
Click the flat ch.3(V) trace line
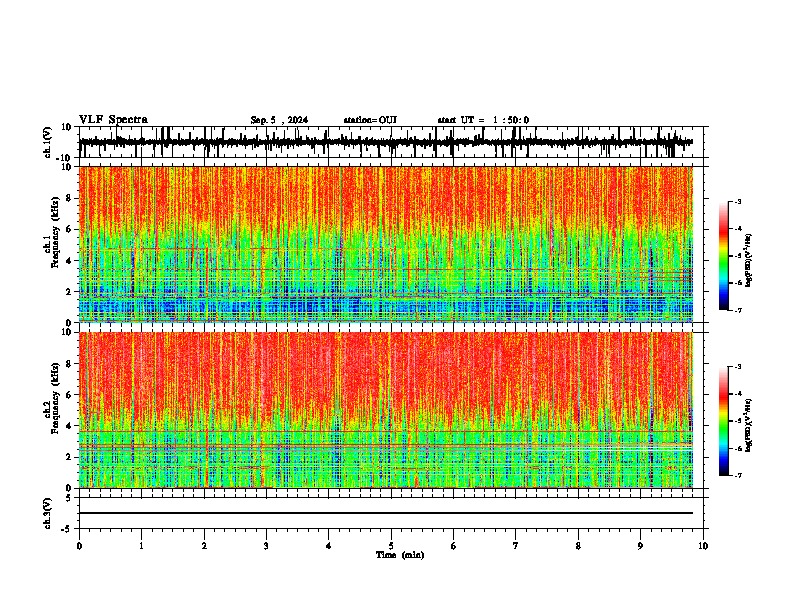(386, 513)
